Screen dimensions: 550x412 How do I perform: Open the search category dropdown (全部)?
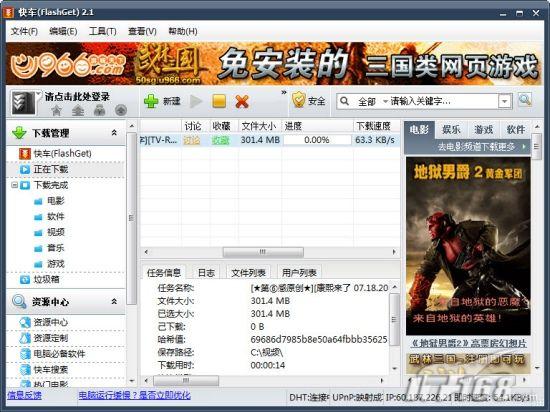coord(373,102)
